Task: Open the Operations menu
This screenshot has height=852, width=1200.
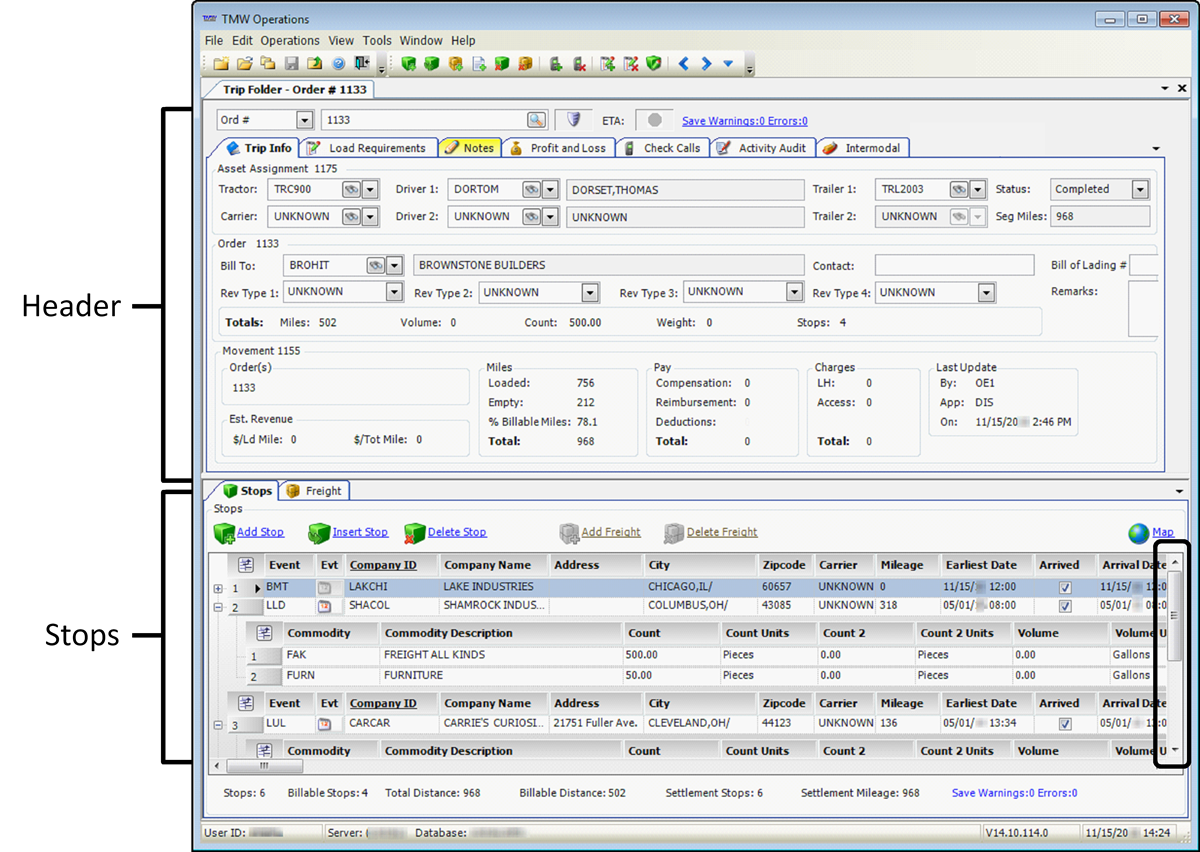Action: tap(290, 41)
